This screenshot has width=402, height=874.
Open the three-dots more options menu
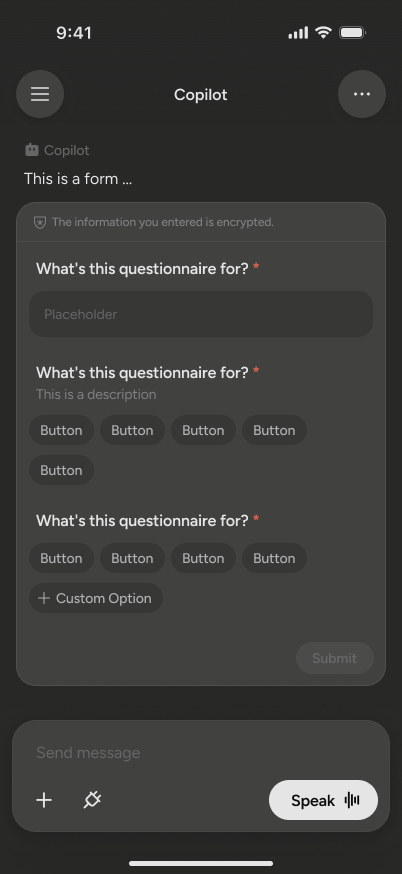point(362,94)
